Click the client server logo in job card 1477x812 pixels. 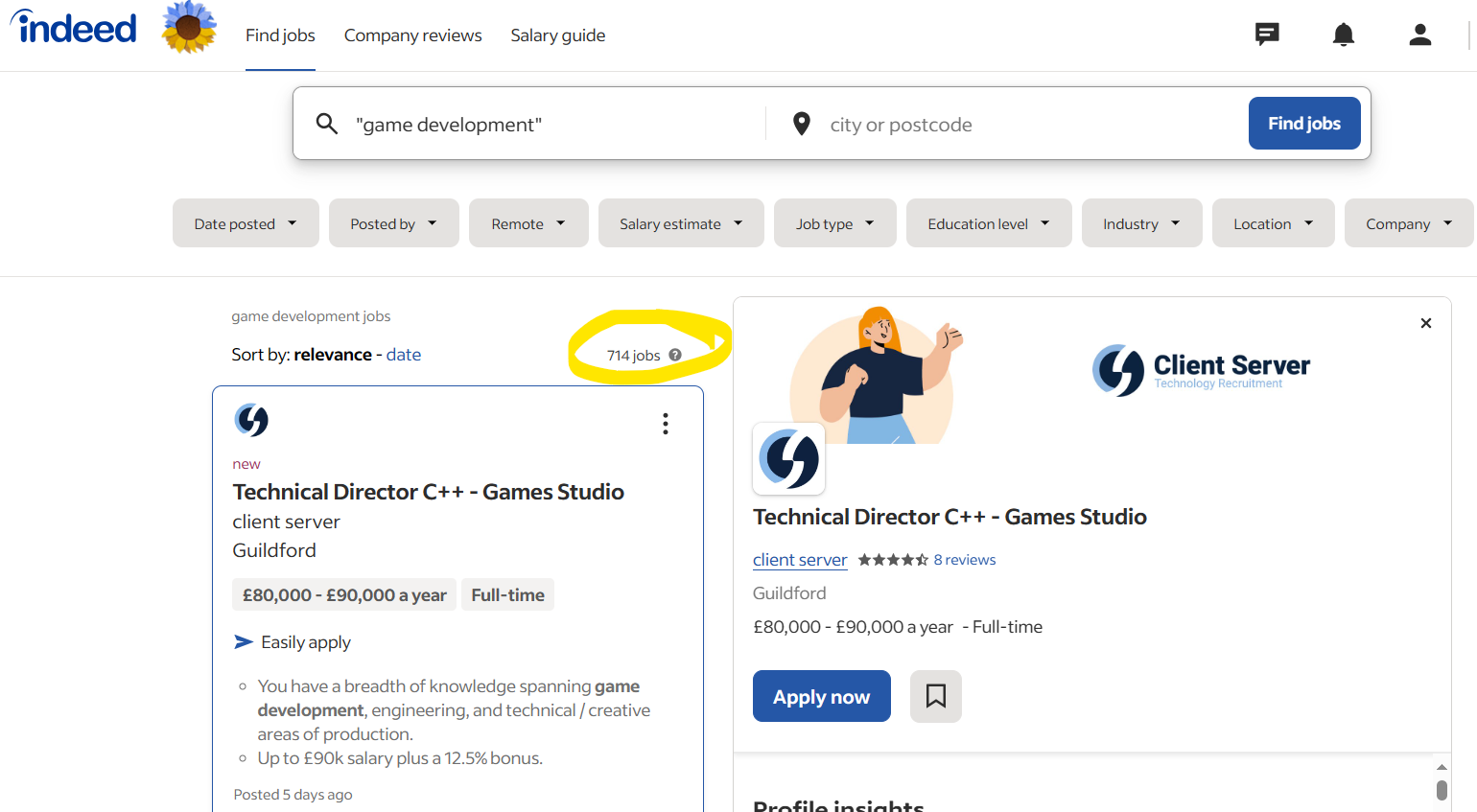tap(251, 420)
